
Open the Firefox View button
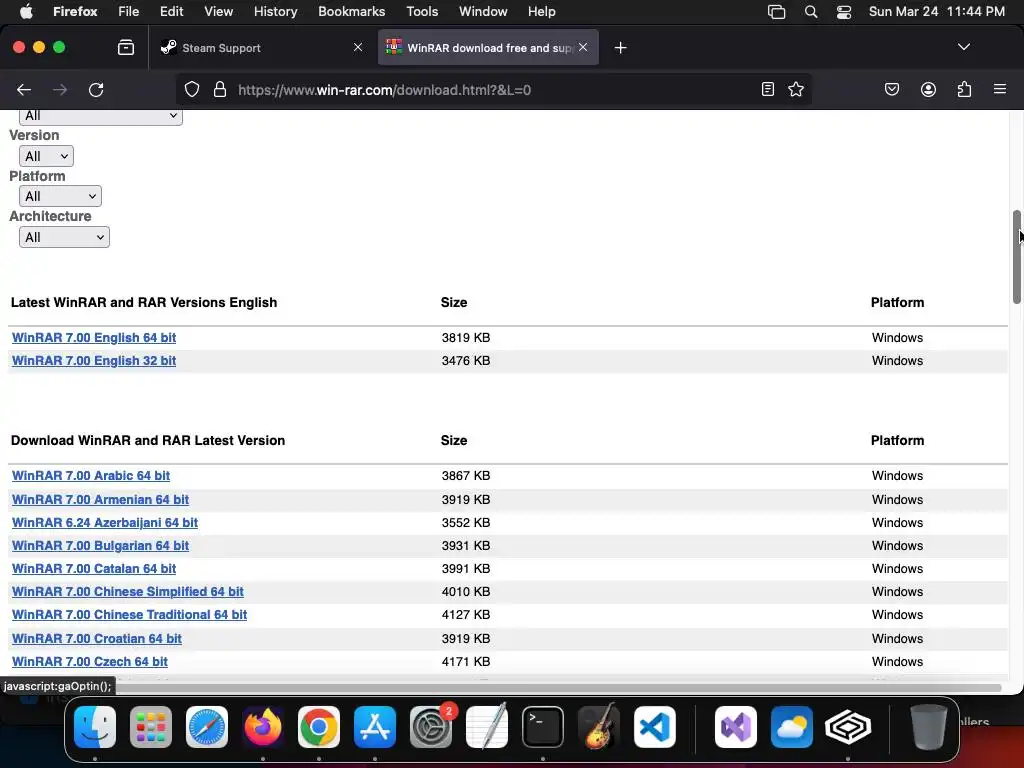point(126,48)
